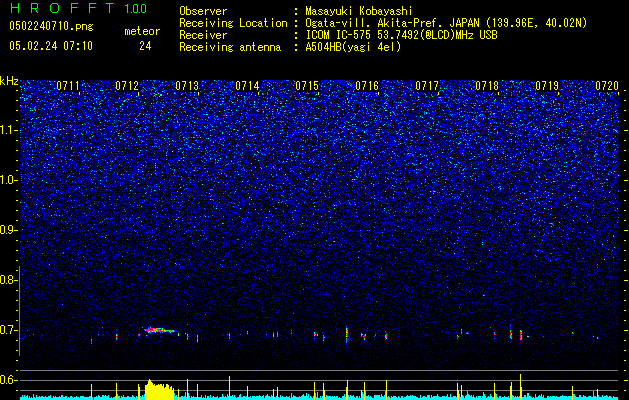Click the 0.8 kHz axis label
The image size is (629, 400).
point(6,280)
